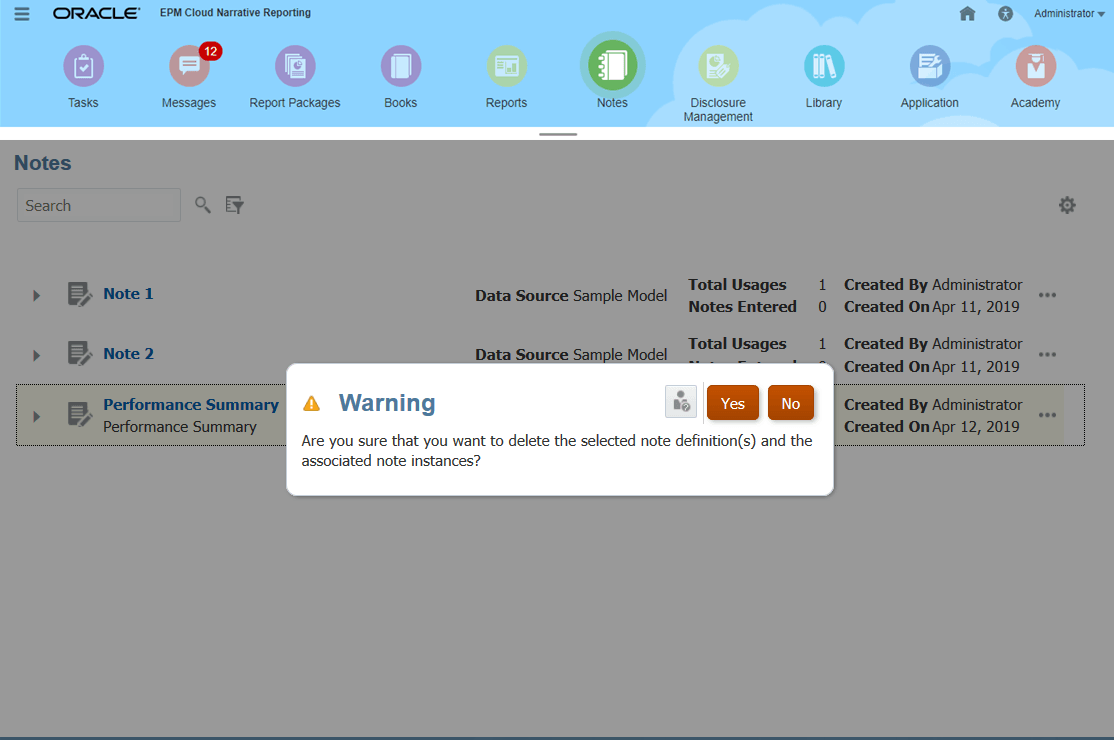Open the Note 1 link
Screen dimensions: 1114x740
click(128, 293)
